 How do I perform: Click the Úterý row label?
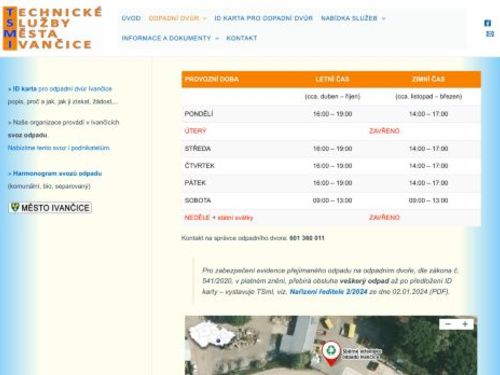[195, 131]
